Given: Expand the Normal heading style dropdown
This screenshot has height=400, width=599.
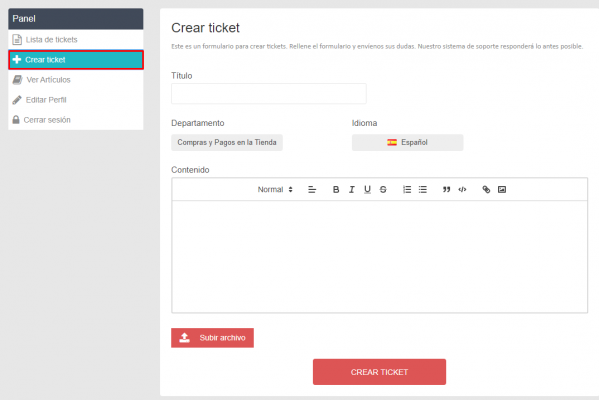Looking at the screenshot, I should (275, 189).
